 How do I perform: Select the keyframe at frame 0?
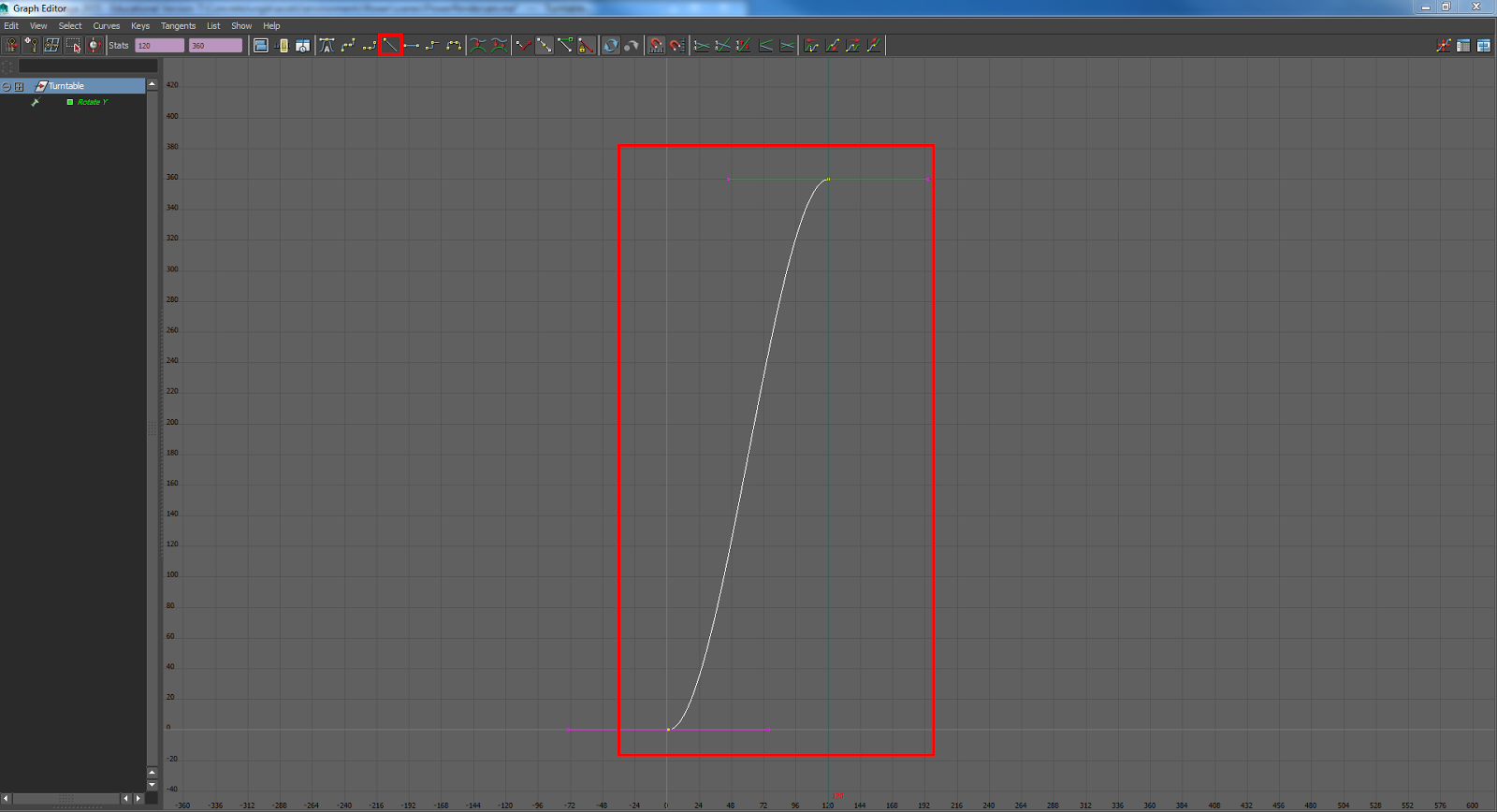click(668, 730)
